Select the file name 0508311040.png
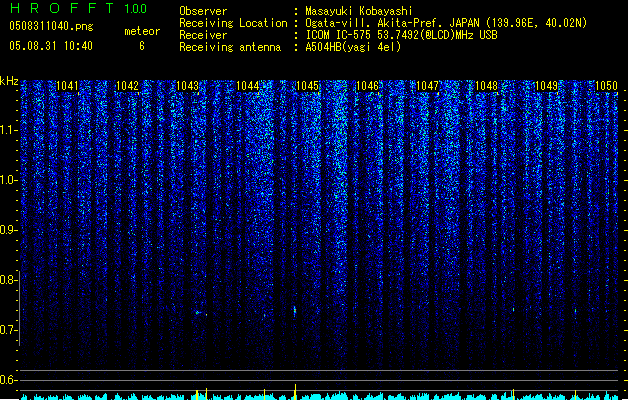Viewport: 629px width, 400px height. (51, 26)
